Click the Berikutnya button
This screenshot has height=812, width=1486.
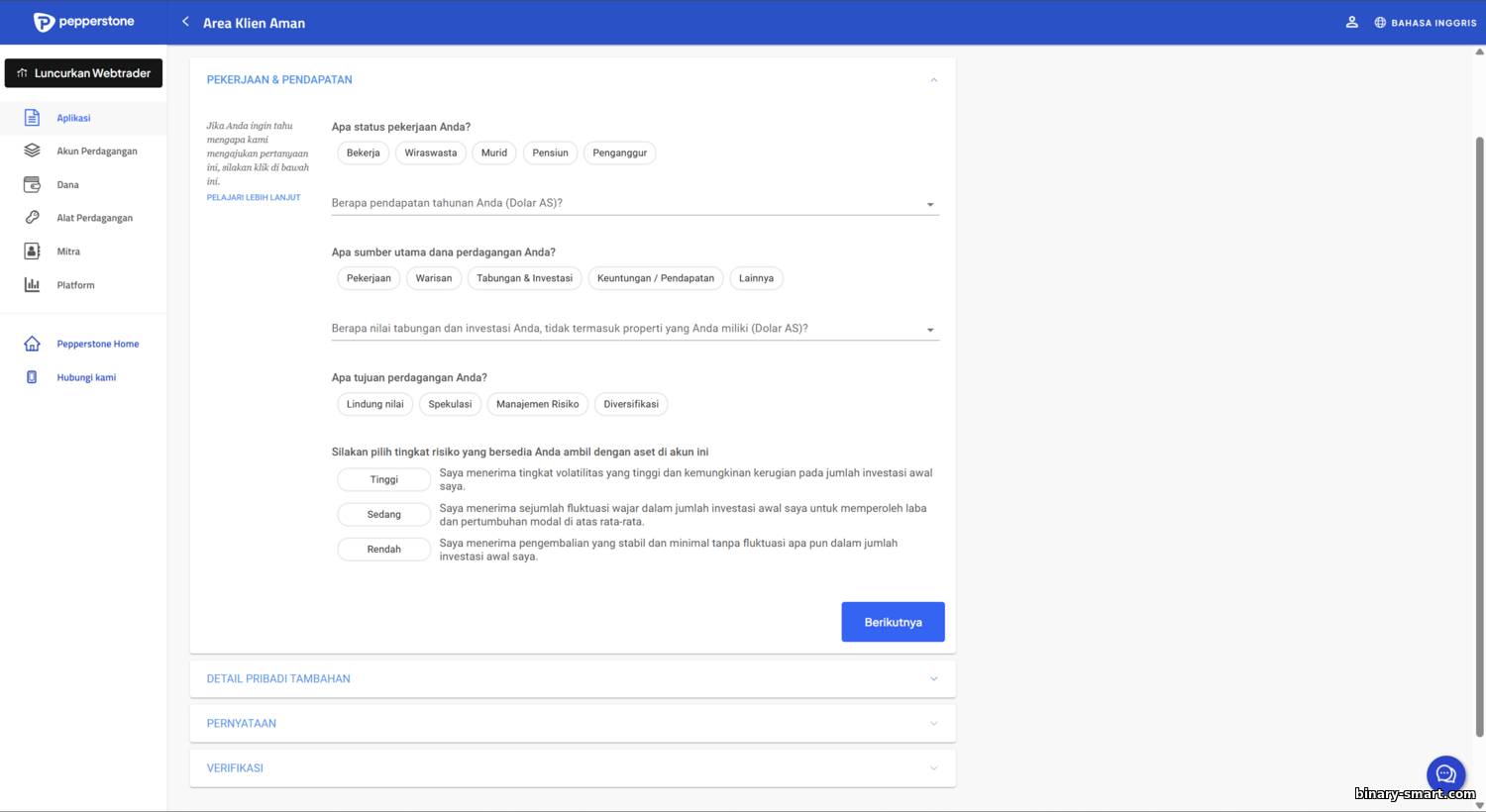coord(893,622)
